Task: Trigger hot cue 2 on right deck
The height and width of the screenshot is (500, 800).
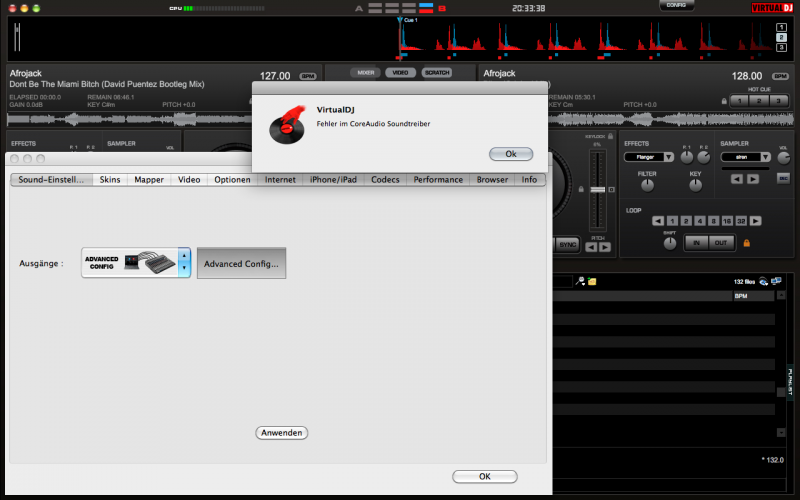Action: 759,101
